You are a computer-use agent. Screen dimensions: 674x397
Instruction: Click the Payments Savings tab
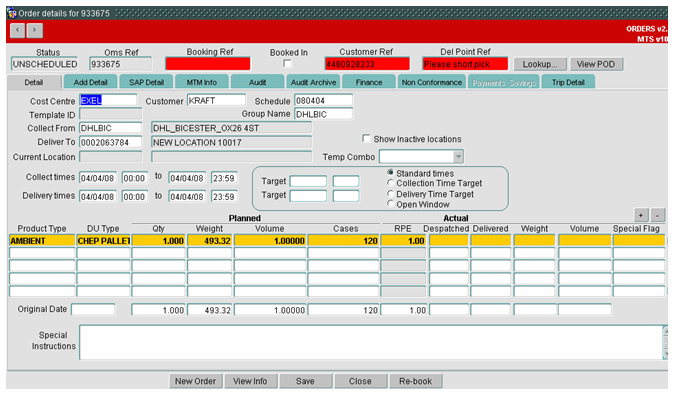click(504, 82)
